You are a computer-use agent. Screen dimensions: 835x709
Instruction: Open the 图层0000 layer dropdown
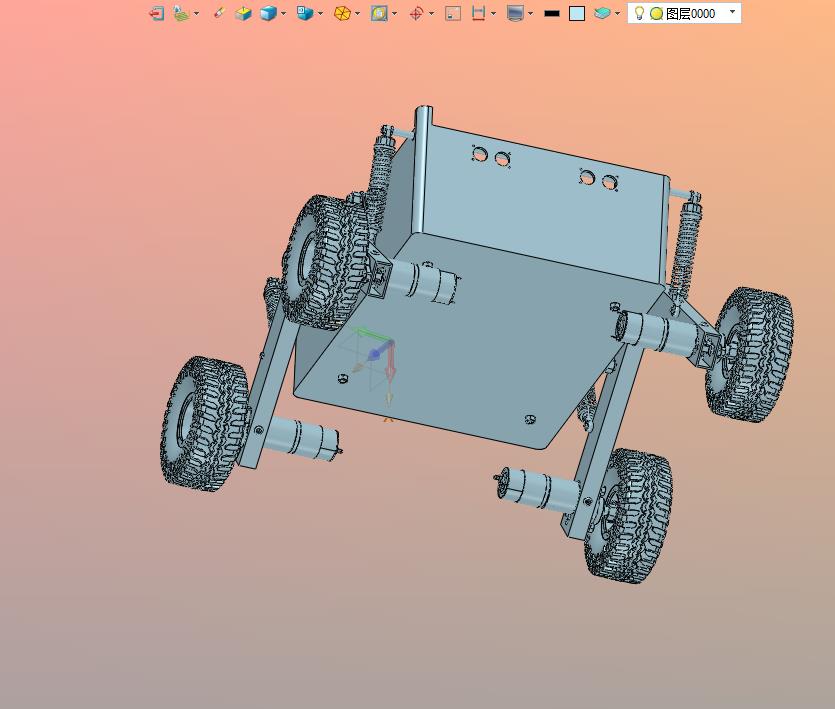point(732,11)
